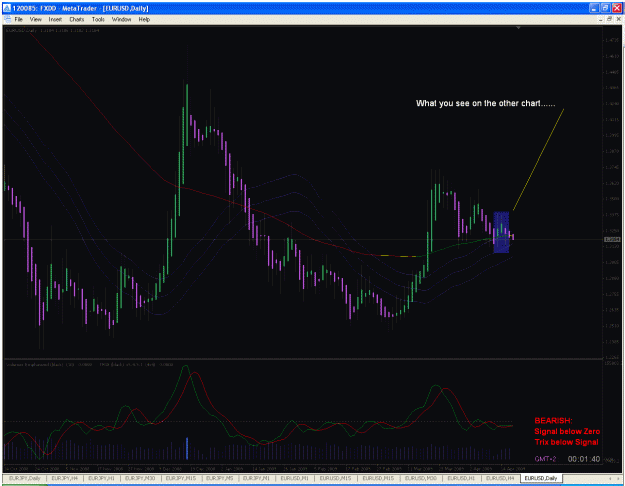Close the inner EURUSD chart window

click(618, 20)
